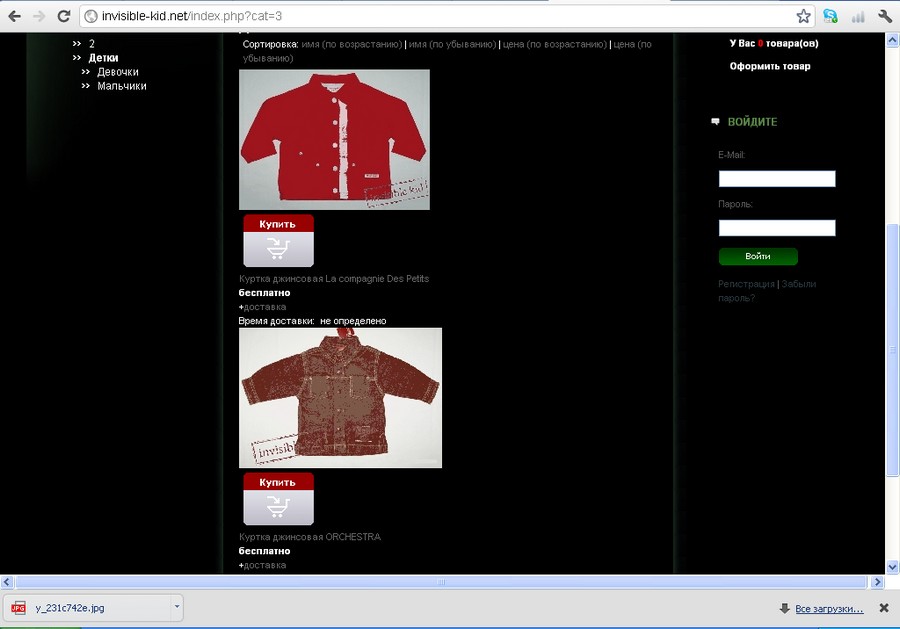The width and height of the screenshot is (900, 629).
Task: Focus the Пароль password field
Action: coord(777,228)
